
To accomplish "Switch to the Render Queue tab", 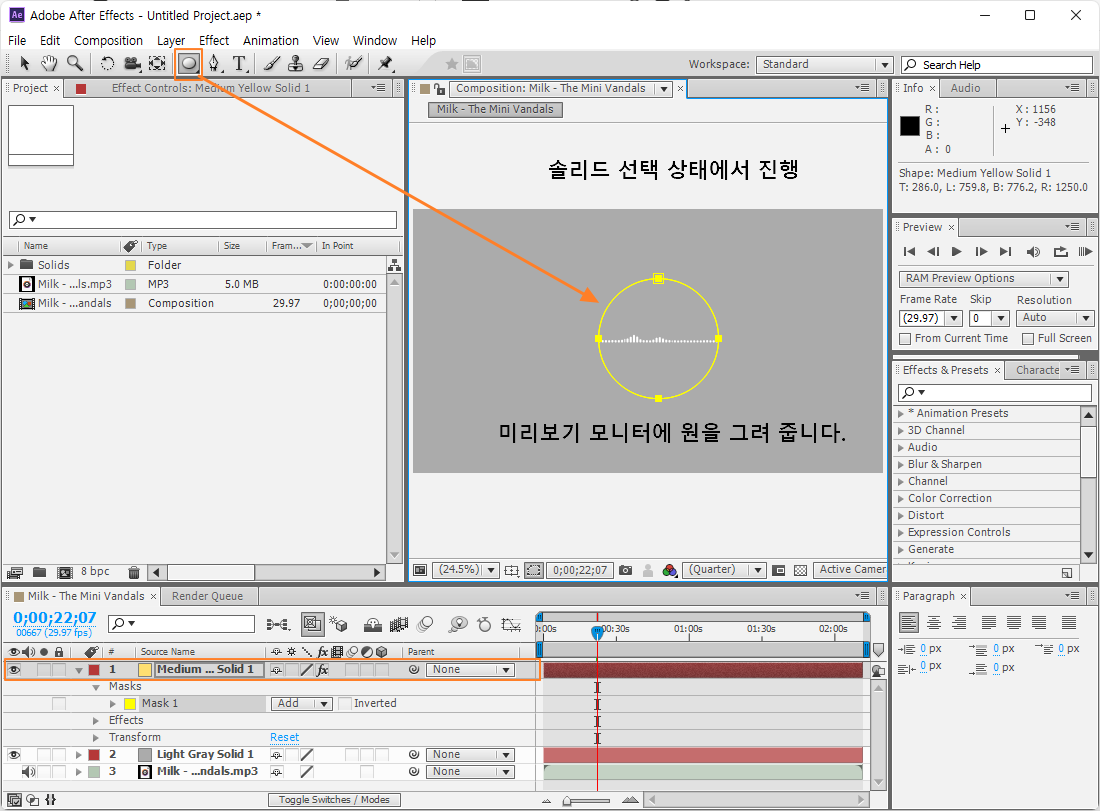I will pyautogui.click(x=208, y=596).
